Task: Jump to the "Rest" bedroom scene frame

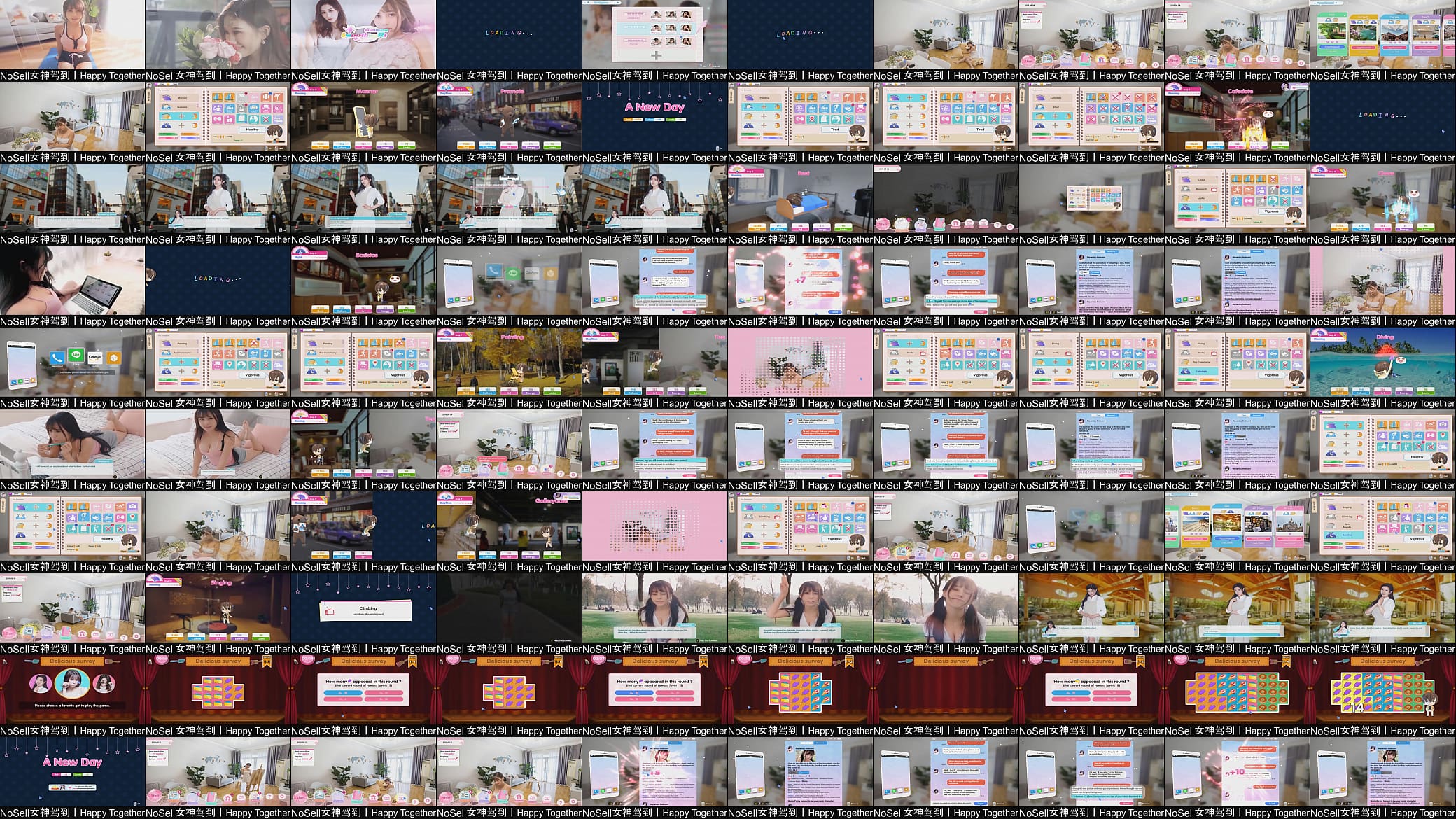Action: 800,198
